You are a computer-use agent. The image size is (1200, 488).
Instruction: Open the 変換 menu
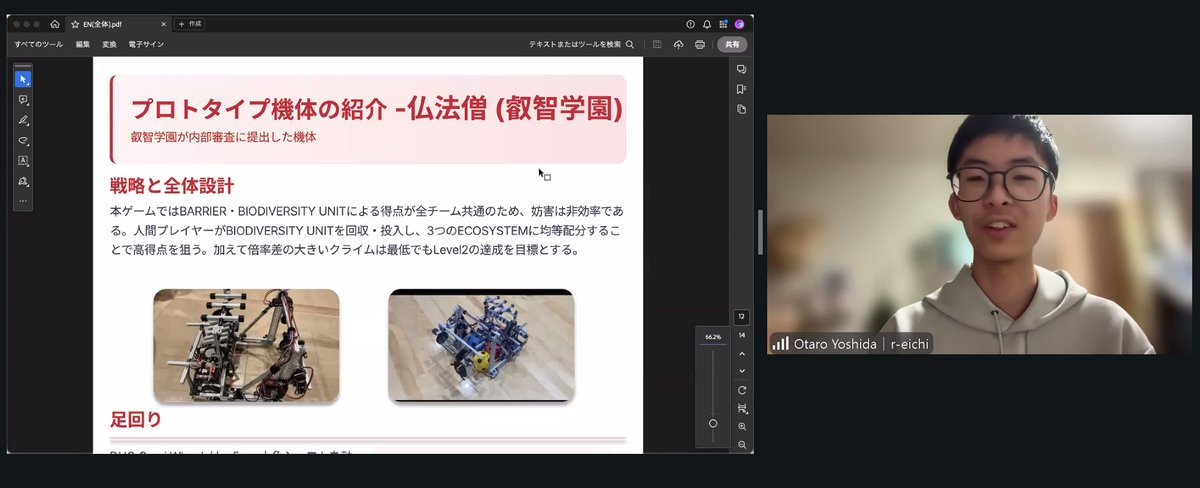pos(109,44)
